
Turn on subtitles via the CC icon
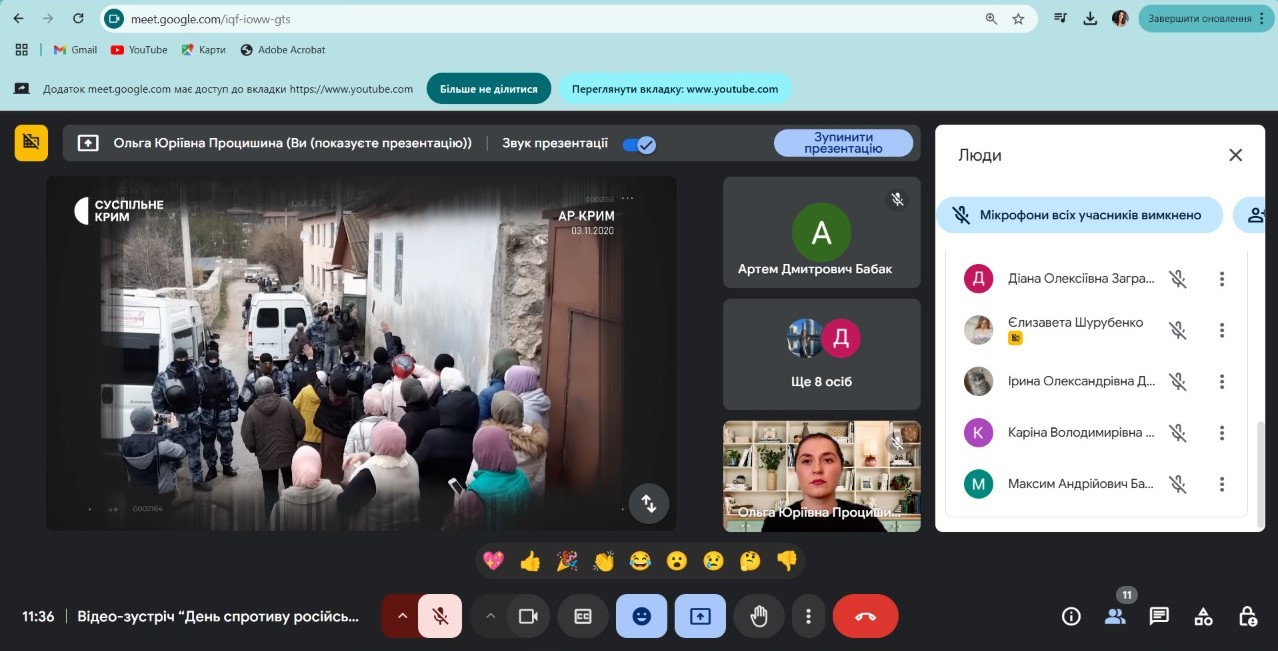[582, 616]
